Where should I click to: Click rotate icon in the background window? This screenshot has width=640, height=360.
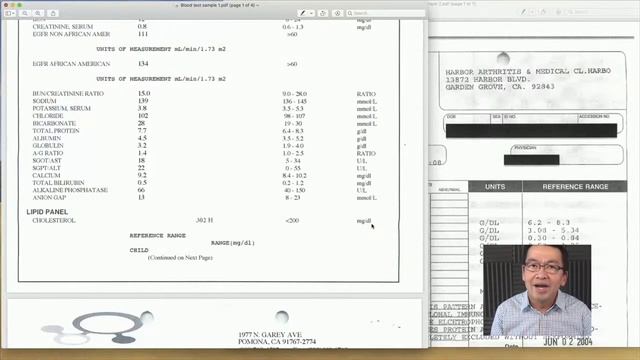543,12
